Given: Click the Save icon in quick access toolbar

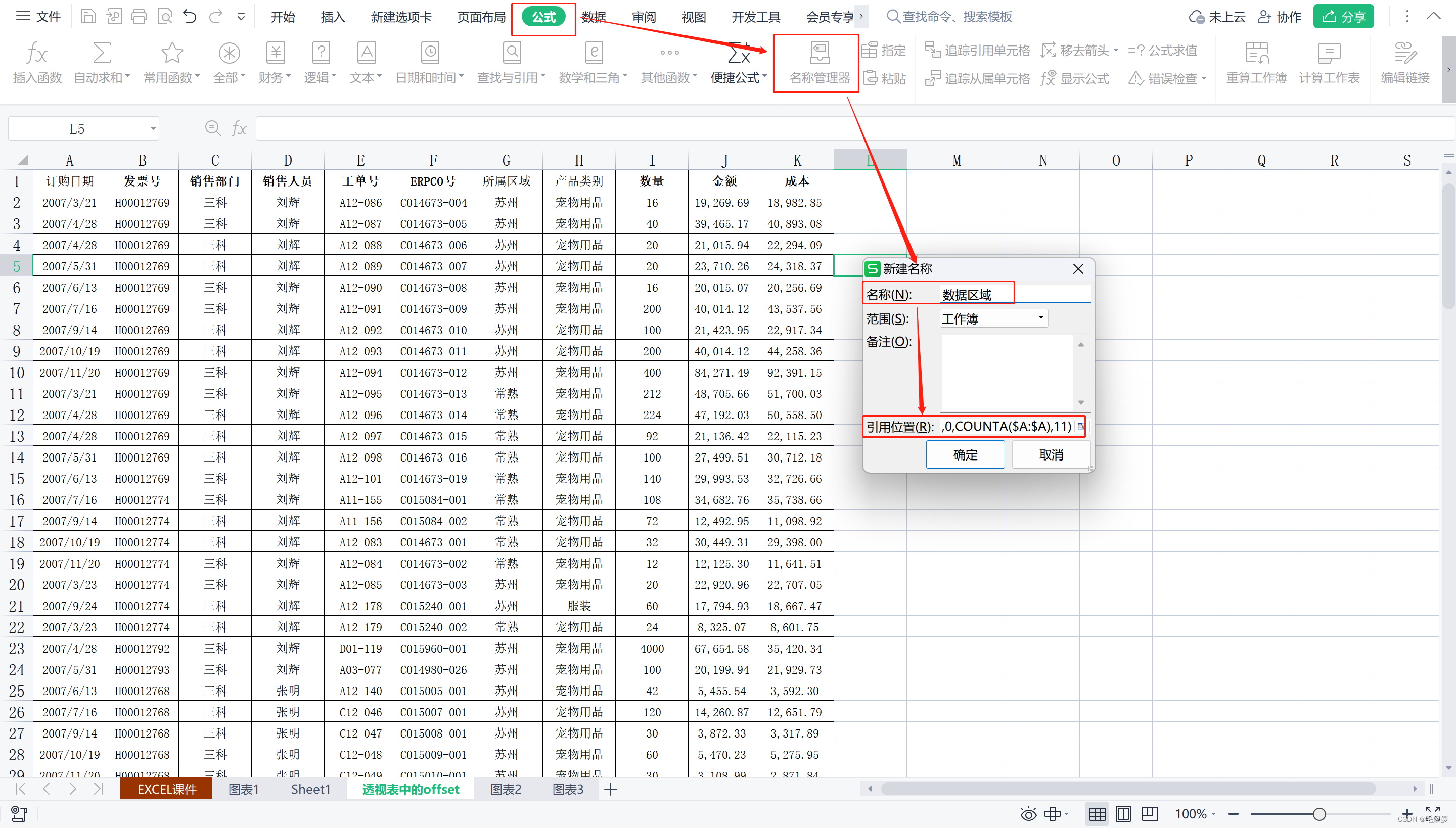Looking at the screenshot, I should point(88,17).
